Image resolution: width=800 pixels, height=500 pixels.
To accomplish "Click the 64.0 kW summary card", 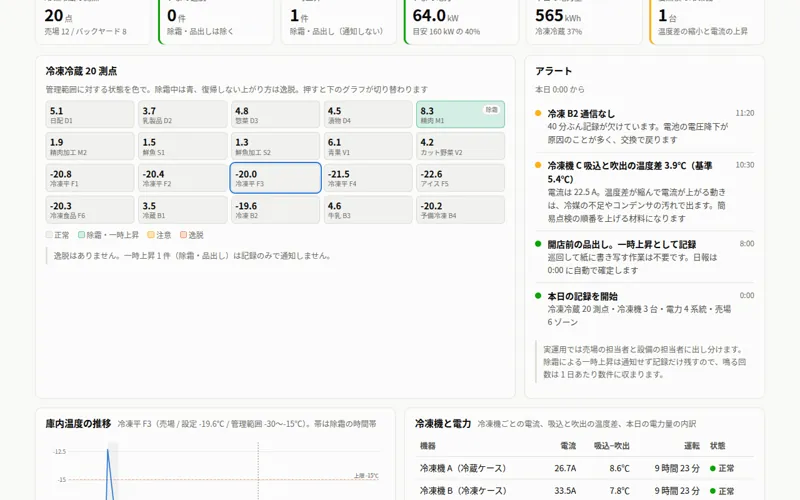I will (x=461, y=21).
